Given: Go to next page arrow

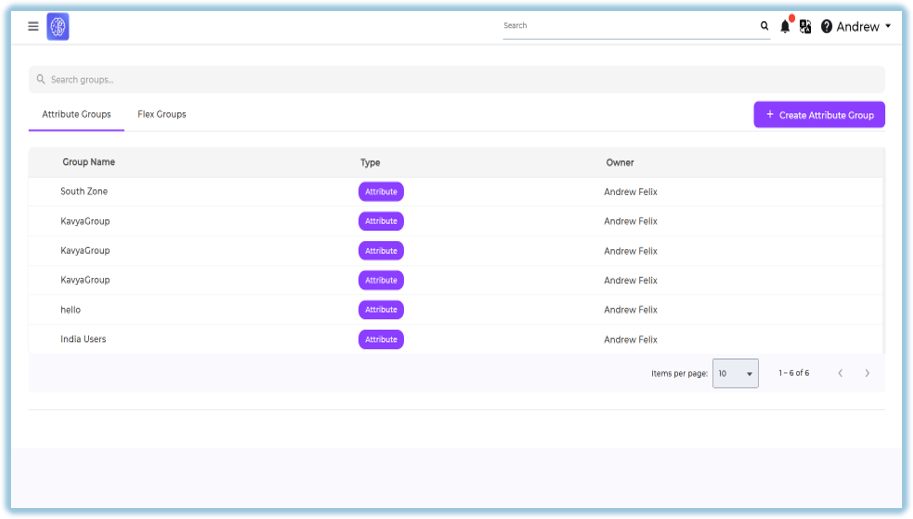Looking at the screenshot, I should pyautogui.click(x=867, y=373).
